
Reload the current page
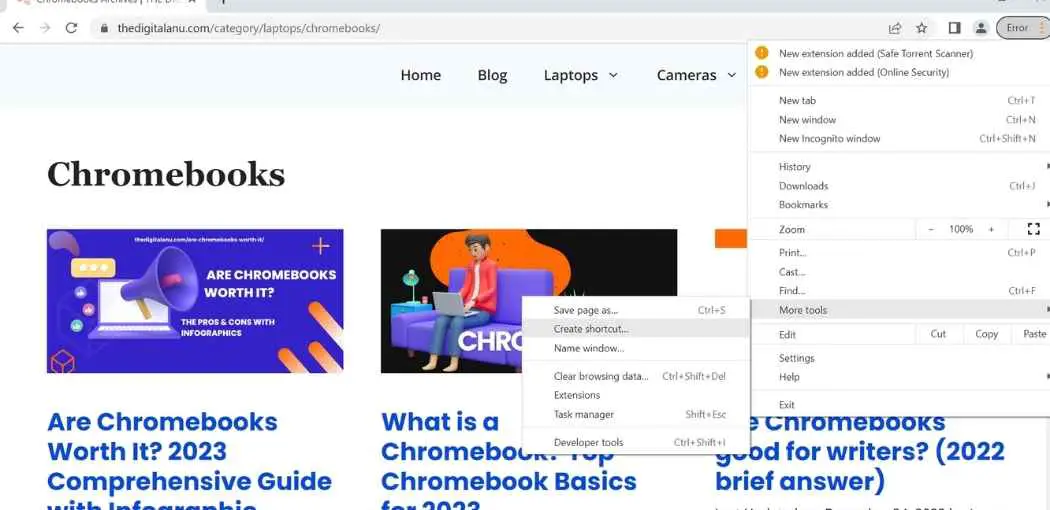[72, 28]
